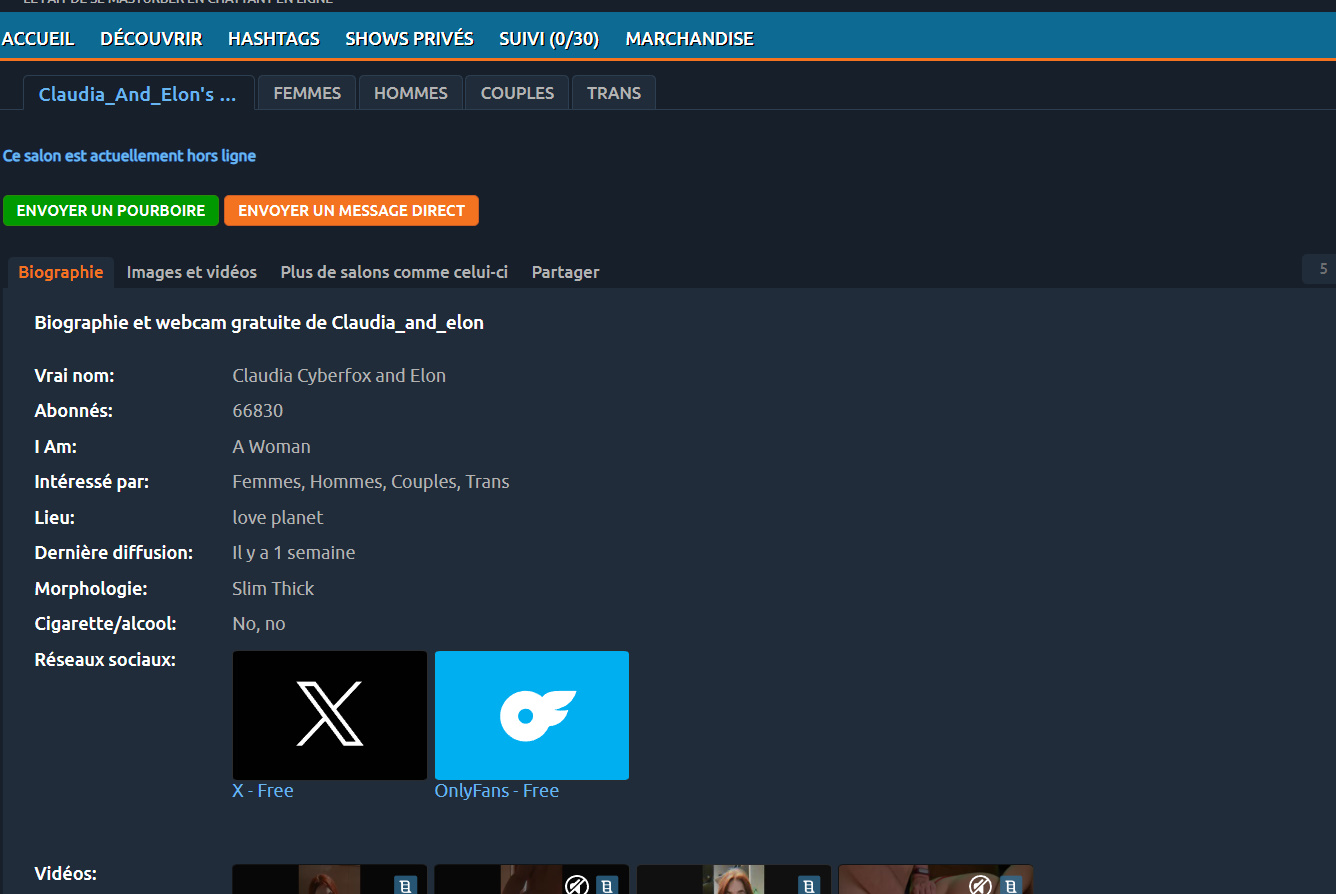Viewport: 1336px width, 894px height.
Task: Open Plus de salons comme celui-ci tab
Action: click(x=394, y=272)
